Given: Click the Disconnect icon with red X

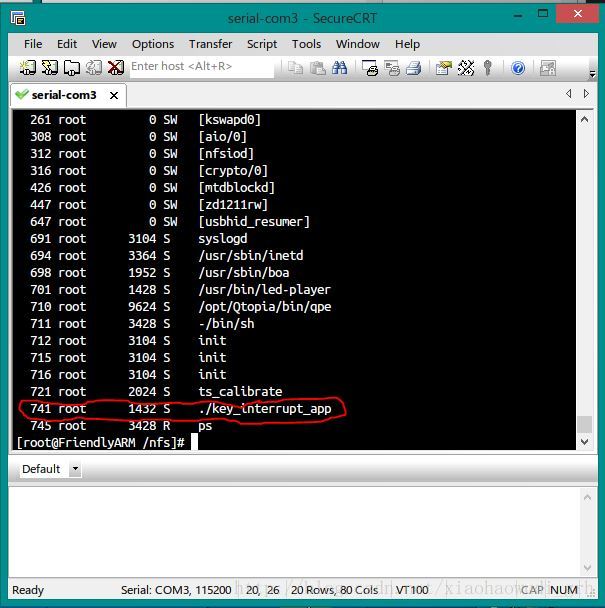Looking at the screenshot, I should pyautogui.click(x=116, y=68).
